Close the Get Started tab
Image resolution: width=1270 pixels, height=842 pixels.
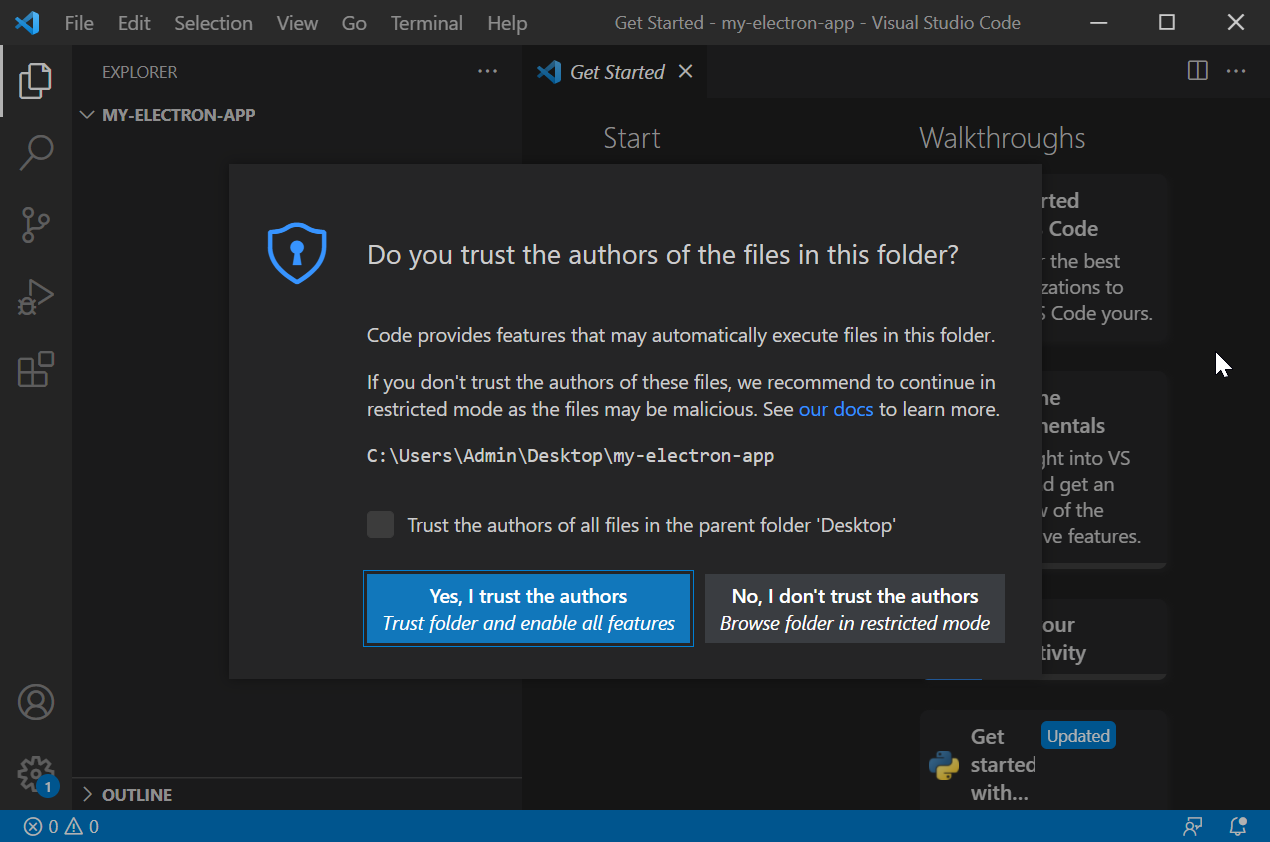685,71
